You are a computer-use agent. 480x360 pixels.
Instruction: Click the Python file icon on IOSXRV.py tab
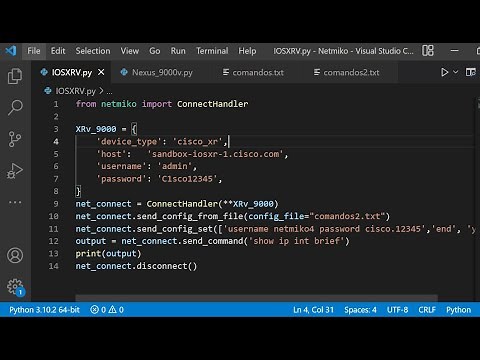44,72
